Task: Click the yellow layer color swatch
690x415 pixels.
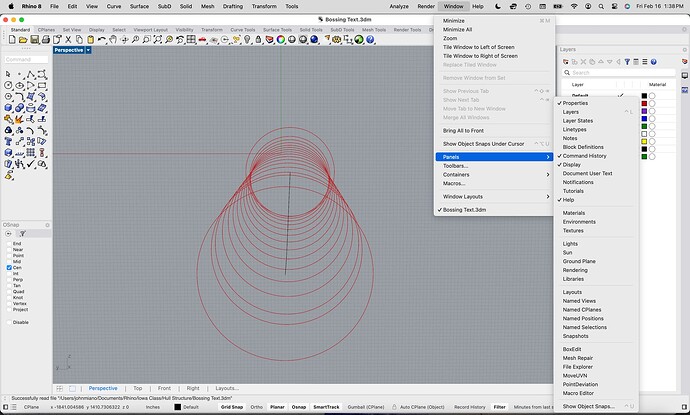Action: point(644,141)
